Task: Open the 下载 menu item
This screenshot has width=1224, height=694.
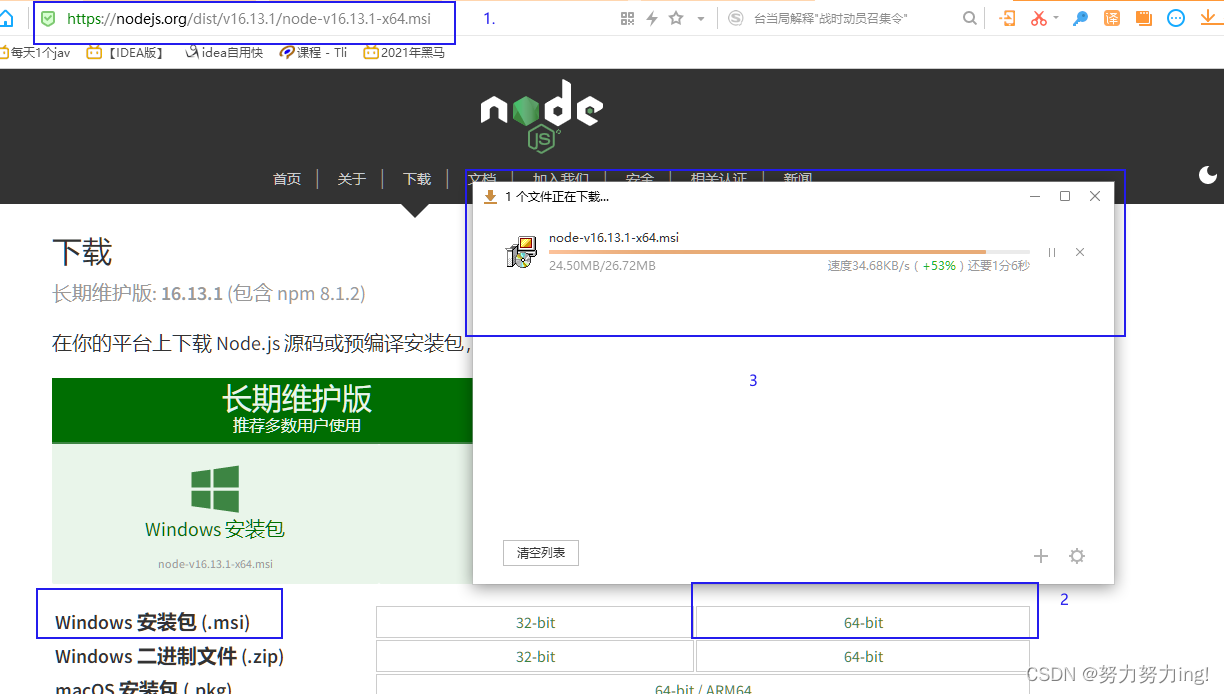Action: tap(417, 179)
